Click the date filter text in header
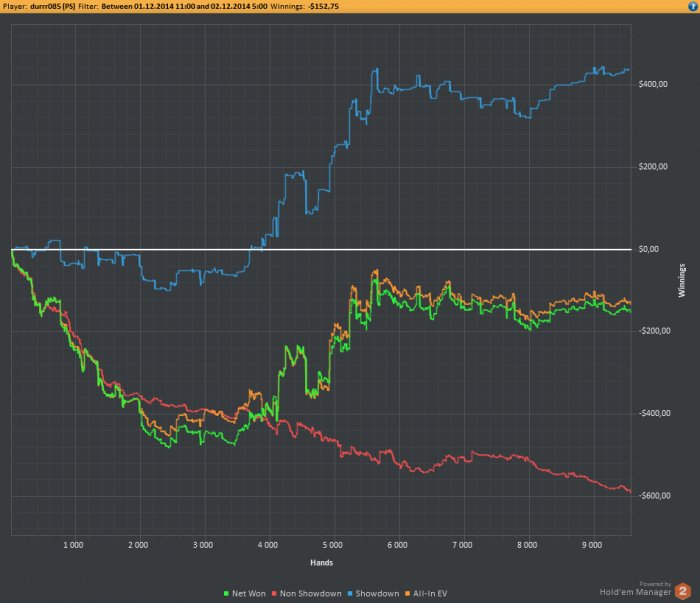The height and width of the screenshot is (603, 700). pos(184,6)
